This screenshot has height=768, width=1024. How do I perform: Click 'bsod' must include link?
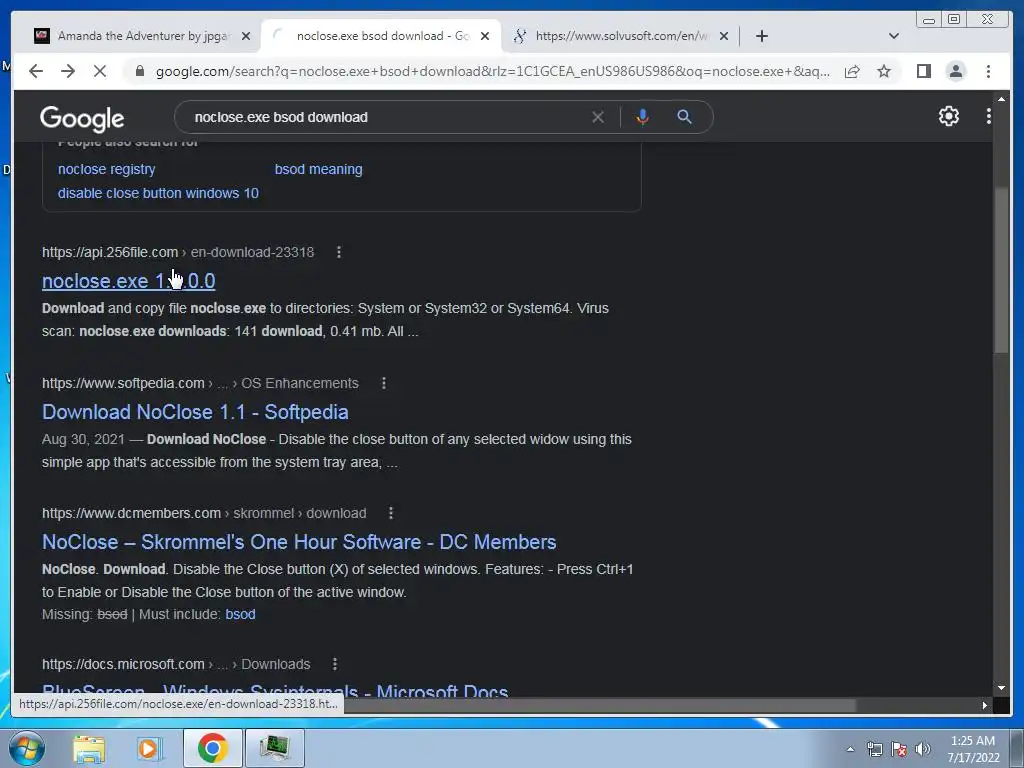[240, 615]
